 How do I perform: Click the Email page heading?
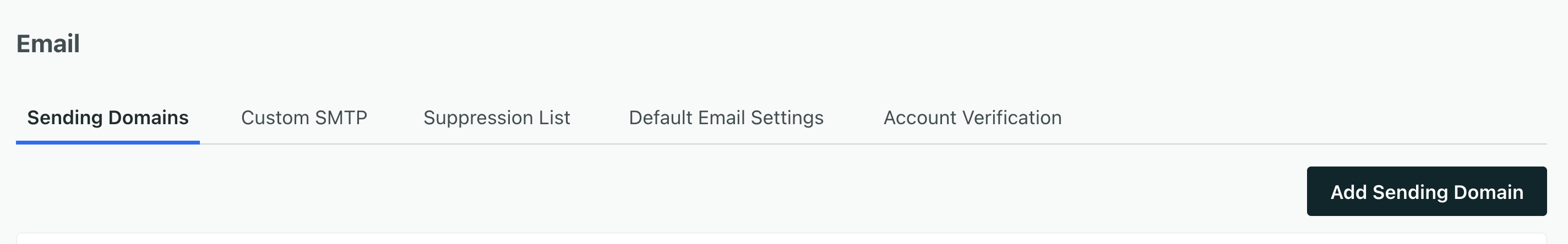[48, 44]
